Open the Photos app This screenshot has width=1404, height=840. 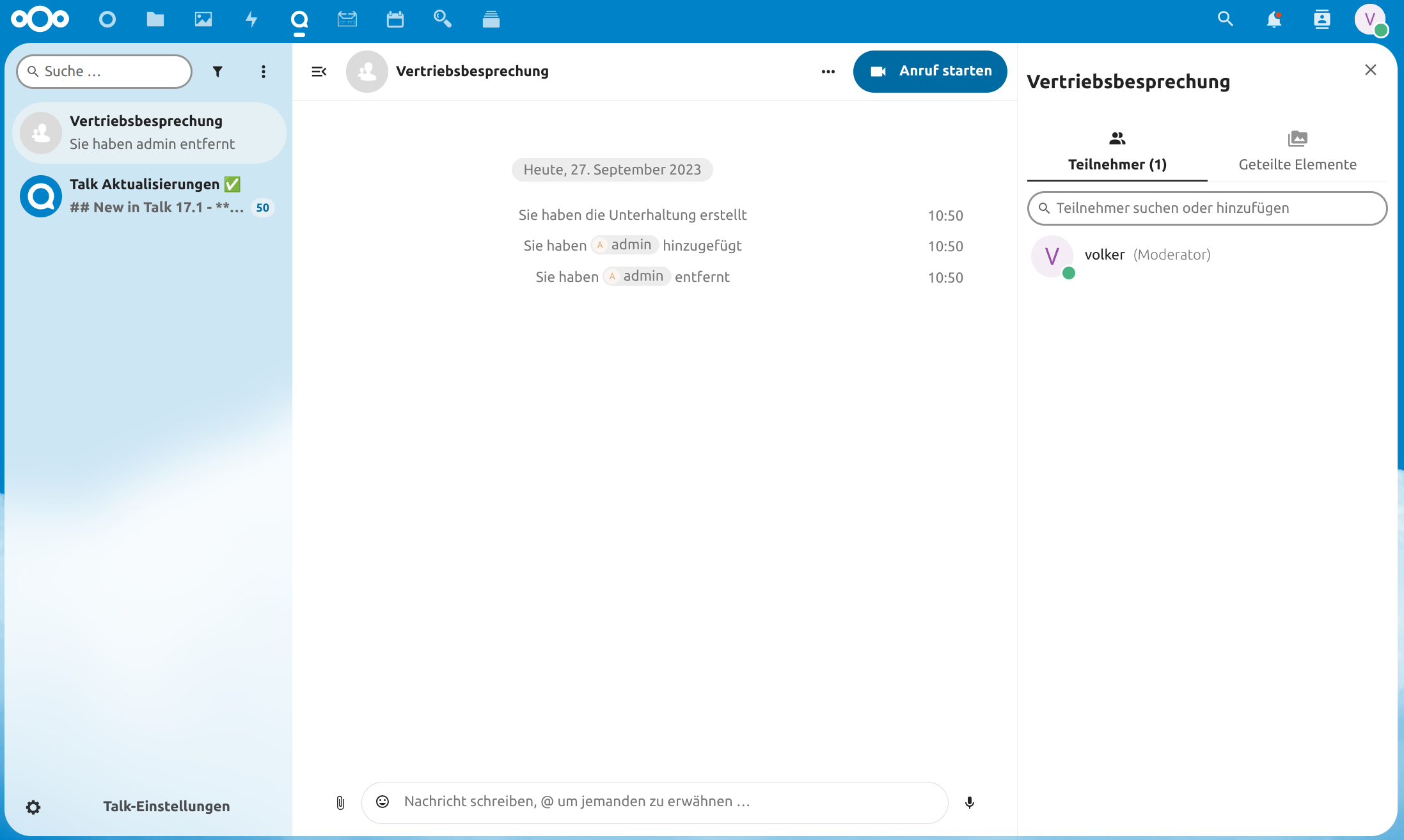coord(203,19)
